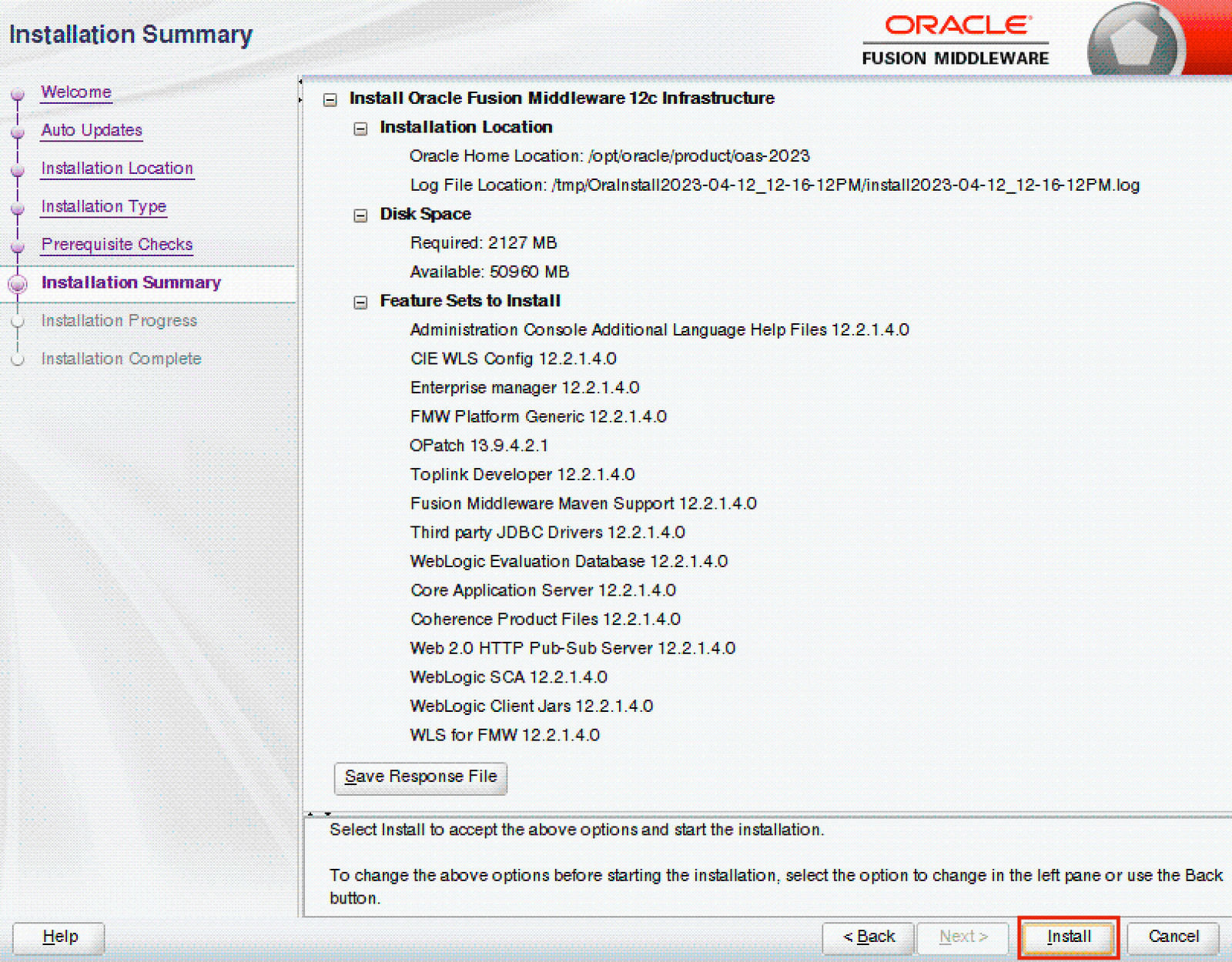
Task: Return to the Prerequisite Checks step
Action: (x=117, y=245)
